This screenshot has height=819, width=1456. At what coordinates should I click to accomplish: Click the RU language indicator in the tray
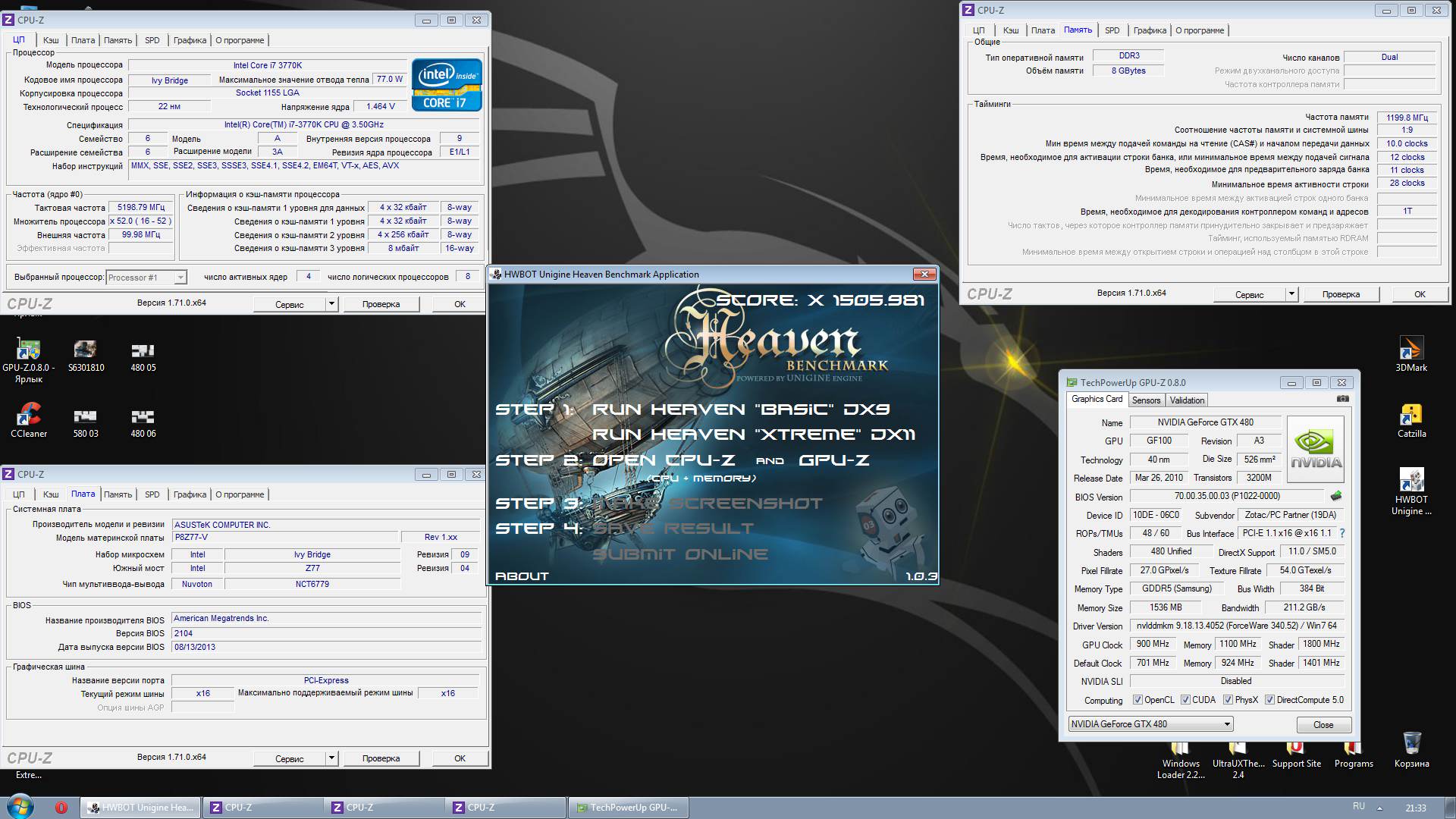point(1358,806)
